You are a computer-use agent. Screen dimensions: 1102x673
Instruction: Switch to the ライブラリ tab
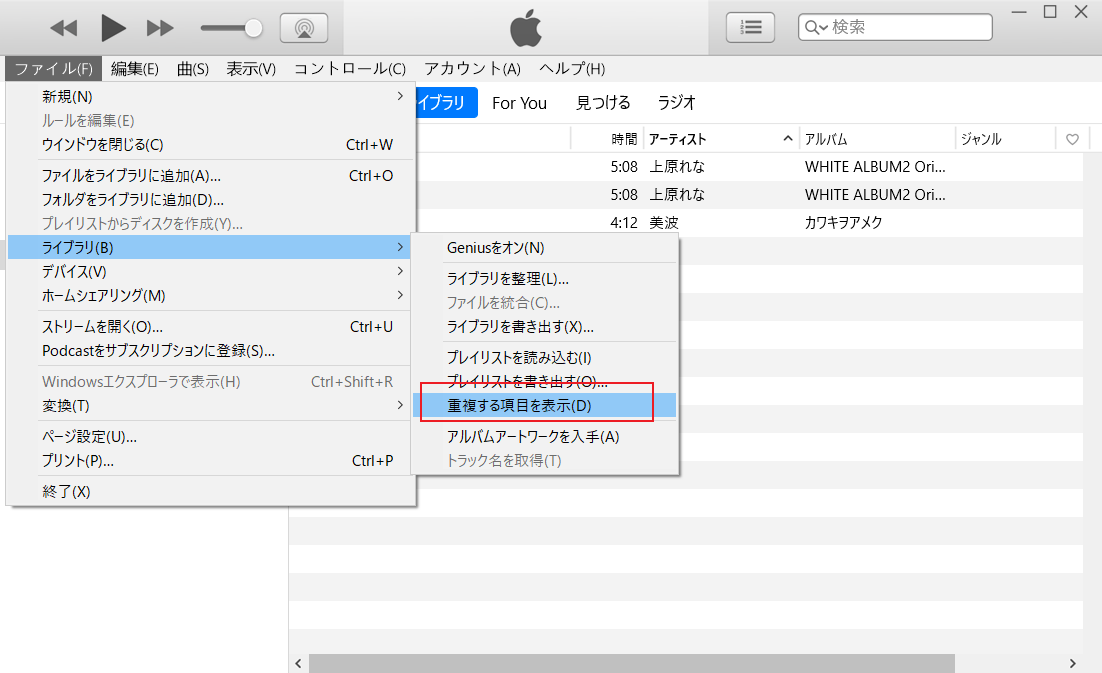[x=447, y=103]
